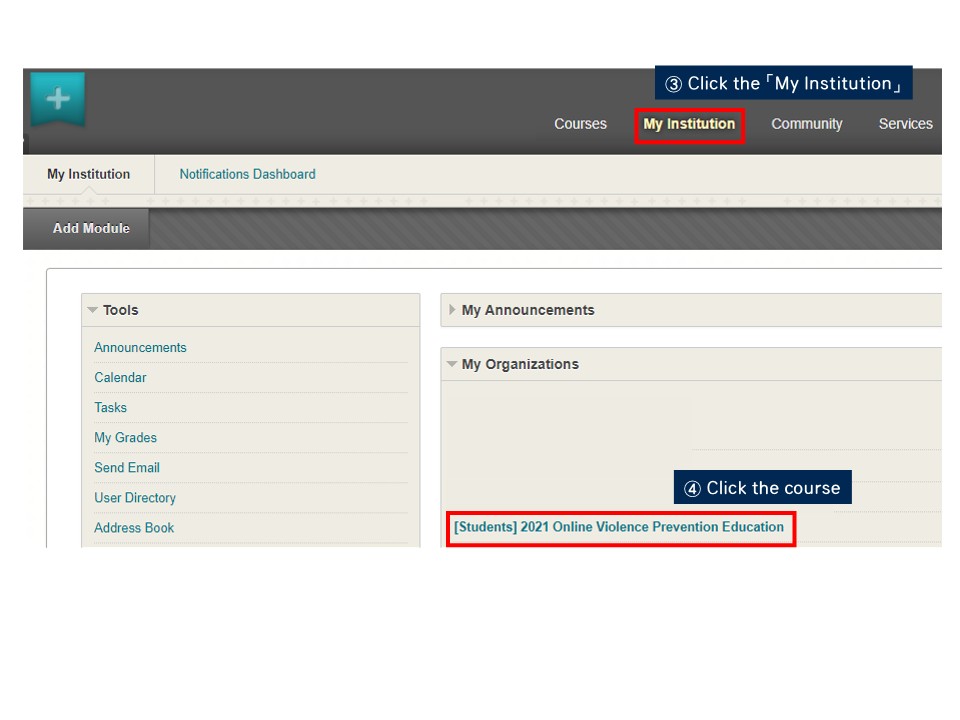Open the Courses tab
The width and height of the screenshot is (960, 720).
[x=580, y=124]
